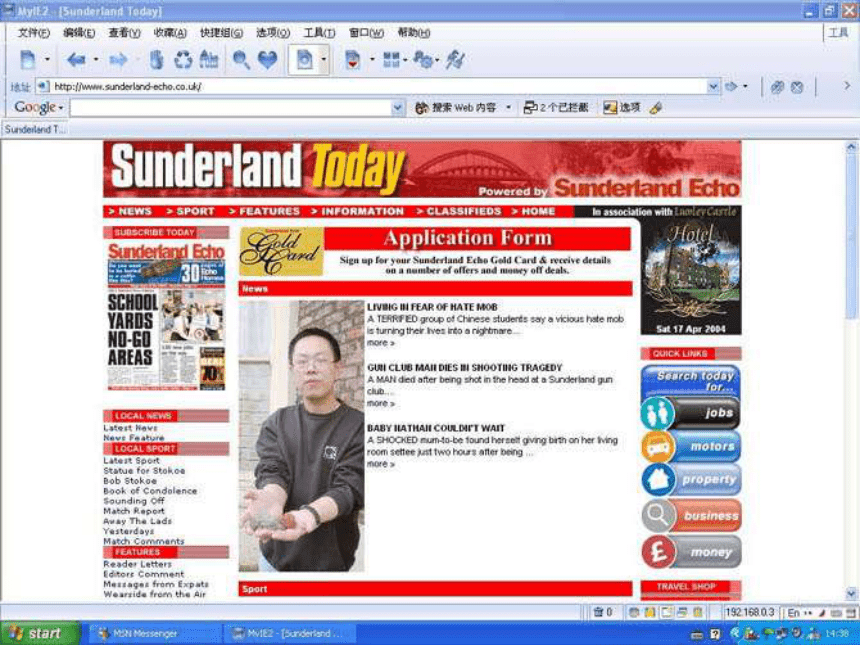
Task: Click the business magnifier icon in Quick Links
Action: coord(658,515)
